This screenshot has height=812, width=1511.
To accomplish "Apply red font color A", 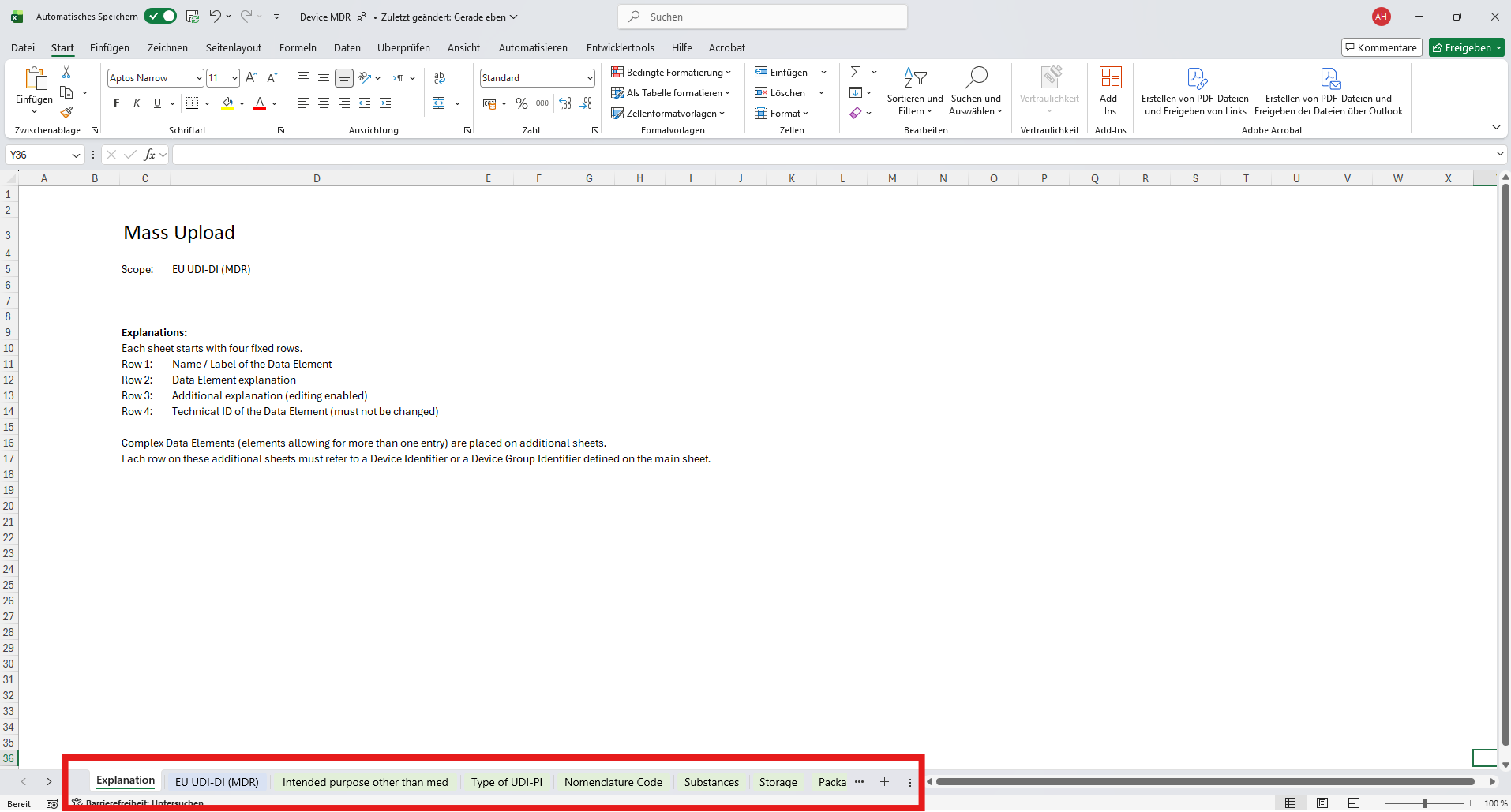I will (260, 103).
